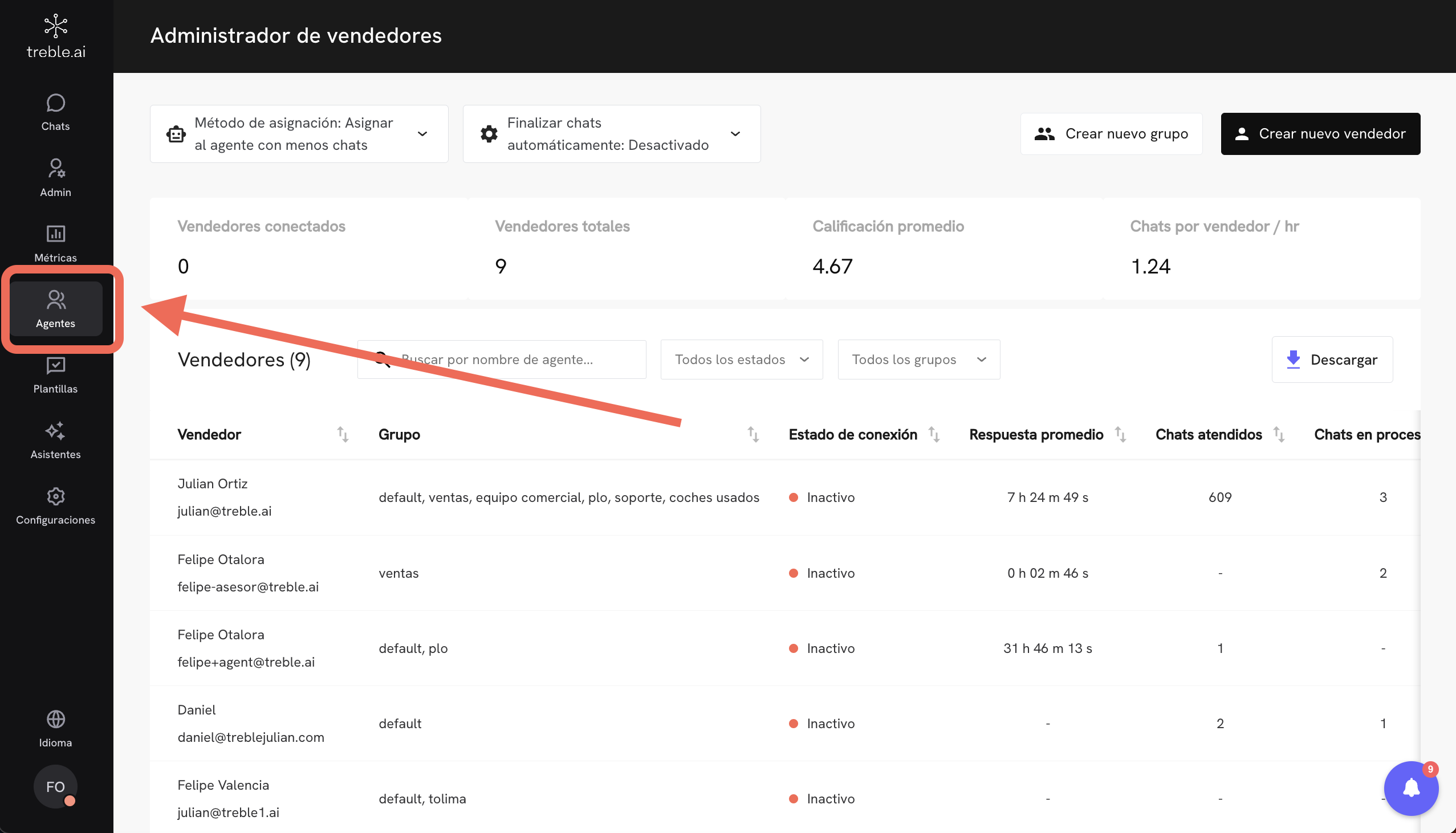
Task: Sort by Chats atendidos arrows
Action: tap(1279, 434)
